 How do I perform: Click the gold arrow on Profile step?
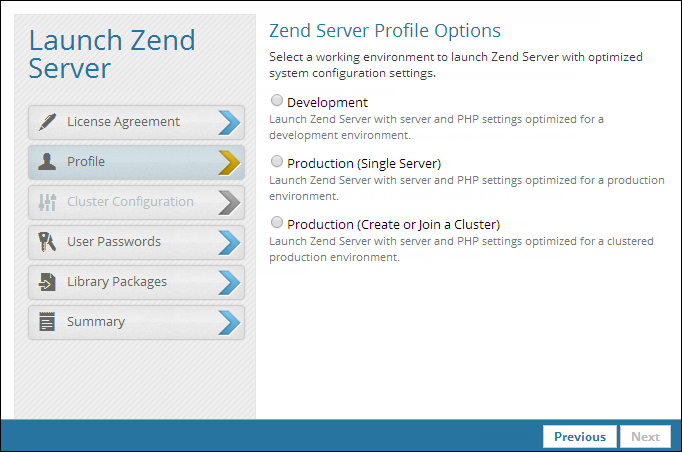229,162
